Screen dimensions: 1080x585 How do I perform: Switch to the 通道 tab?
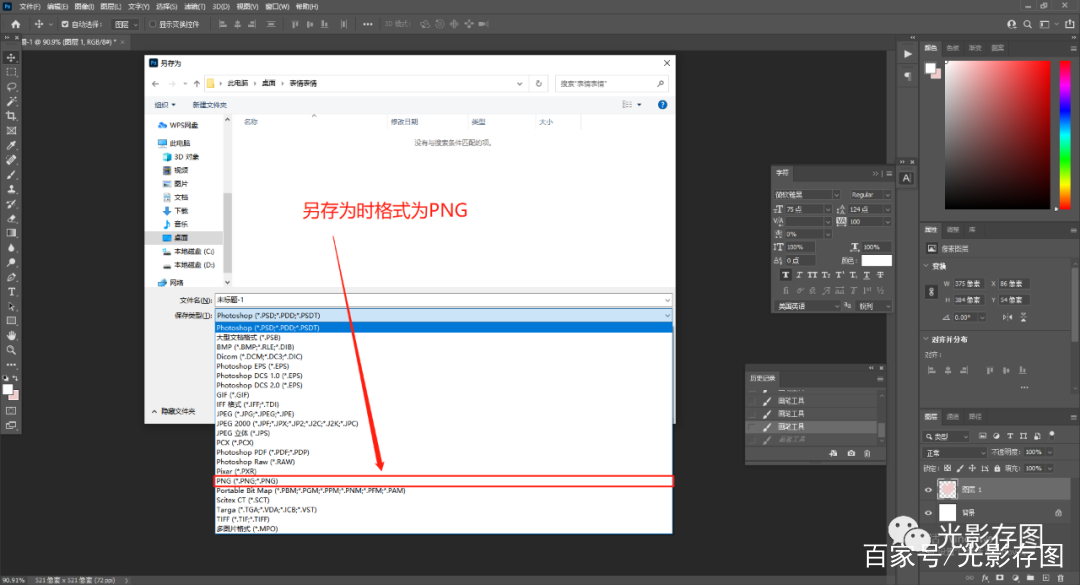pos(953,416)
